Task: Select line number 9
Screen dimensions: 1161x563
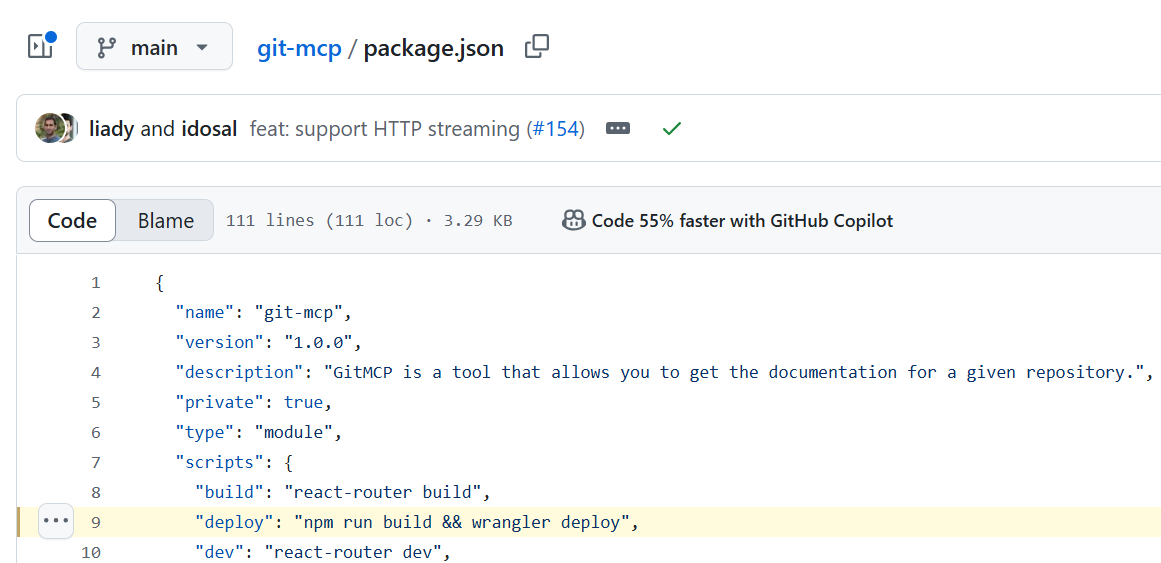Action: pos(96,522)
